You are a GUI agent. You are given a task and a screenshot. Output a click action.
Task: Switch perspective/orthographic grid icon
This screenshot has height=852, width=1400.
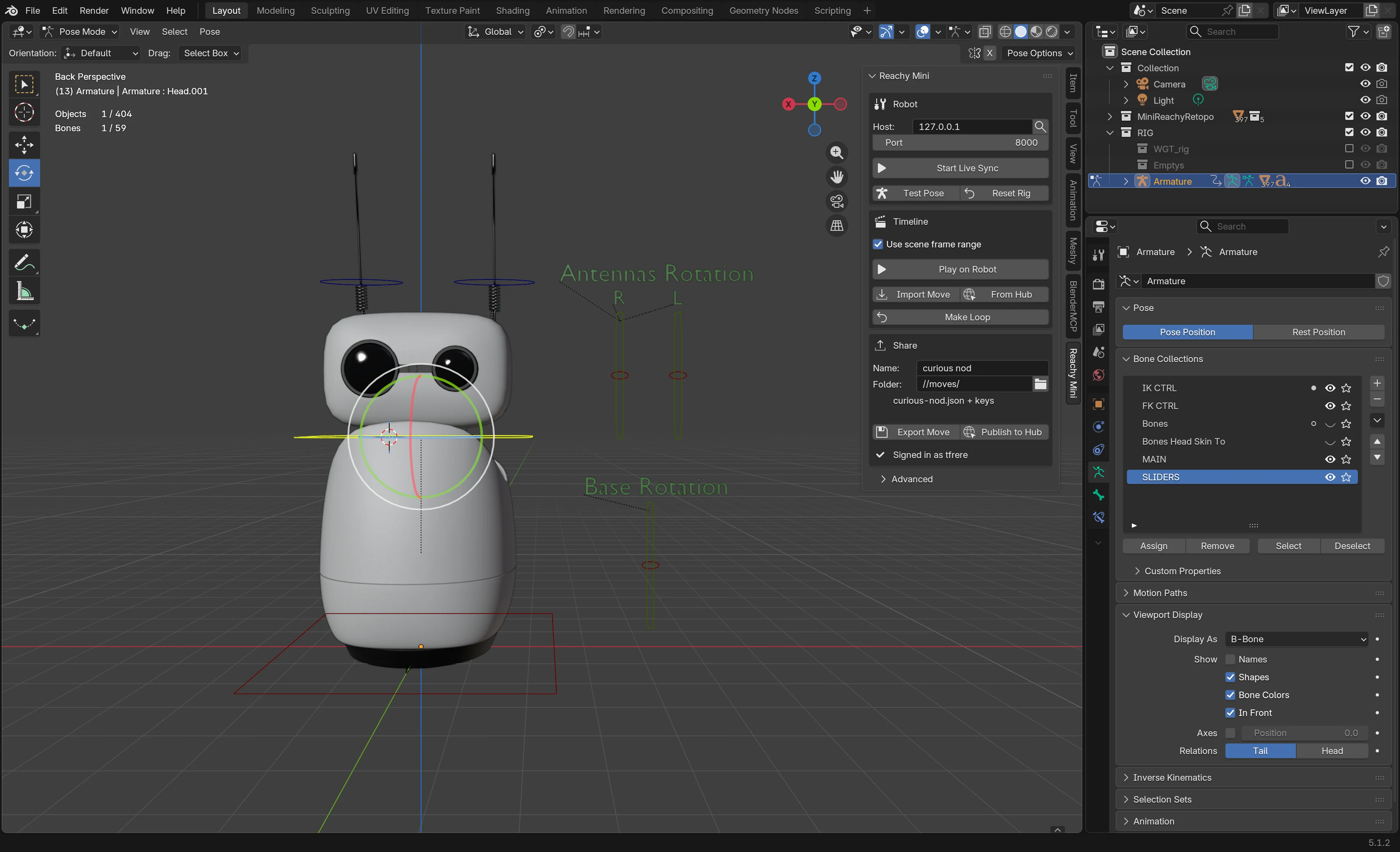[837, 226]
